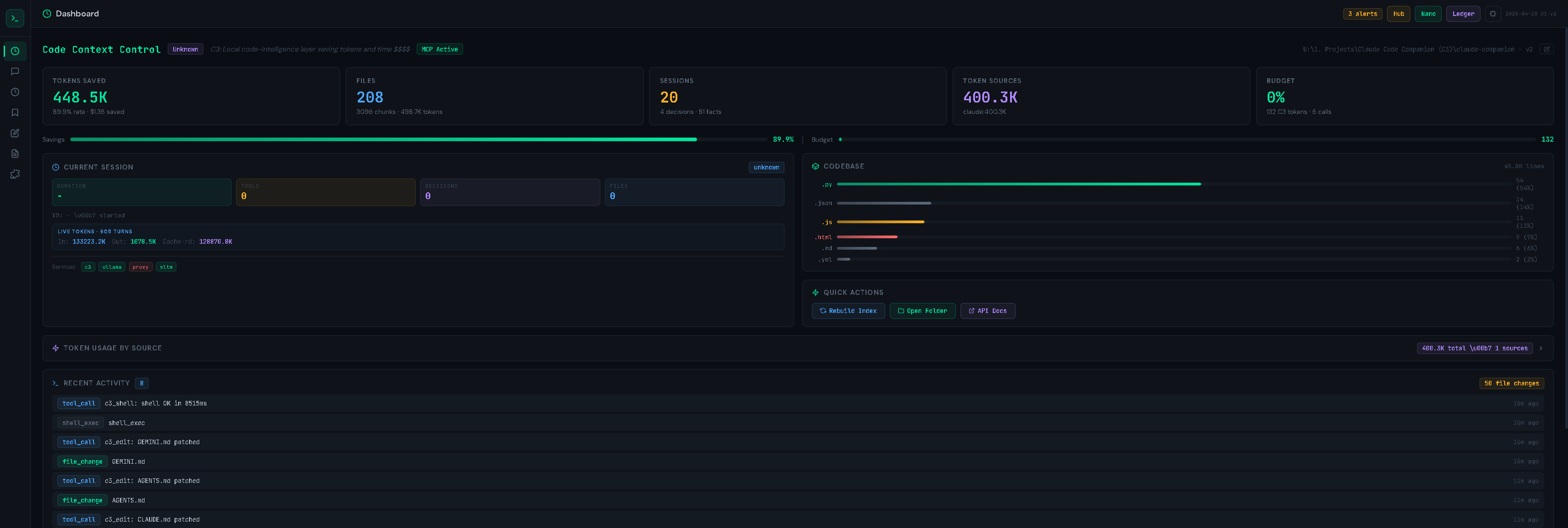This screenshot has width=1568, height=528.
Task: Select the proxy service tag
Action: coord(140,267)
